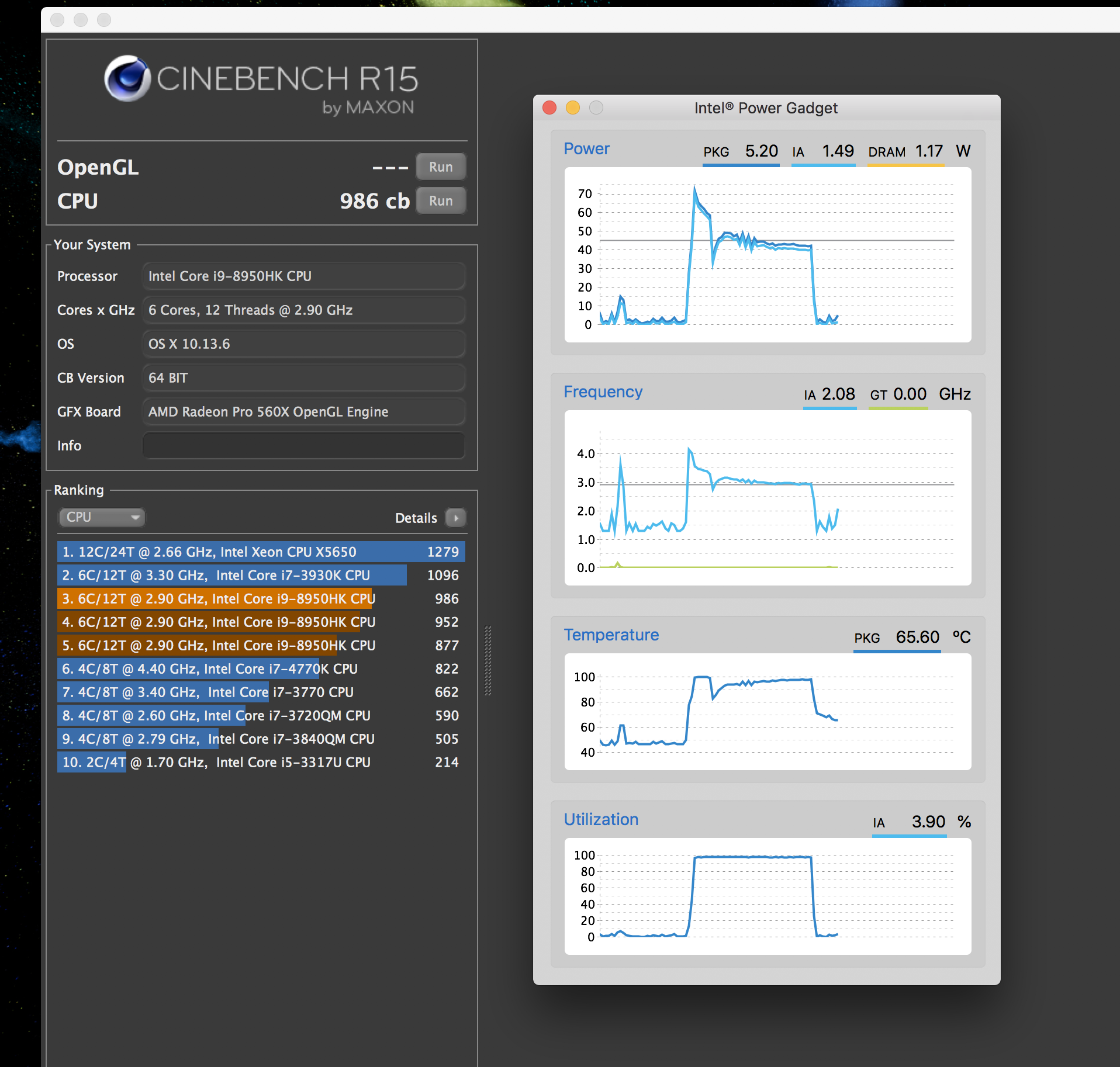Click the Power section heading
The image size is (1120, 1067).
point(586,149)
